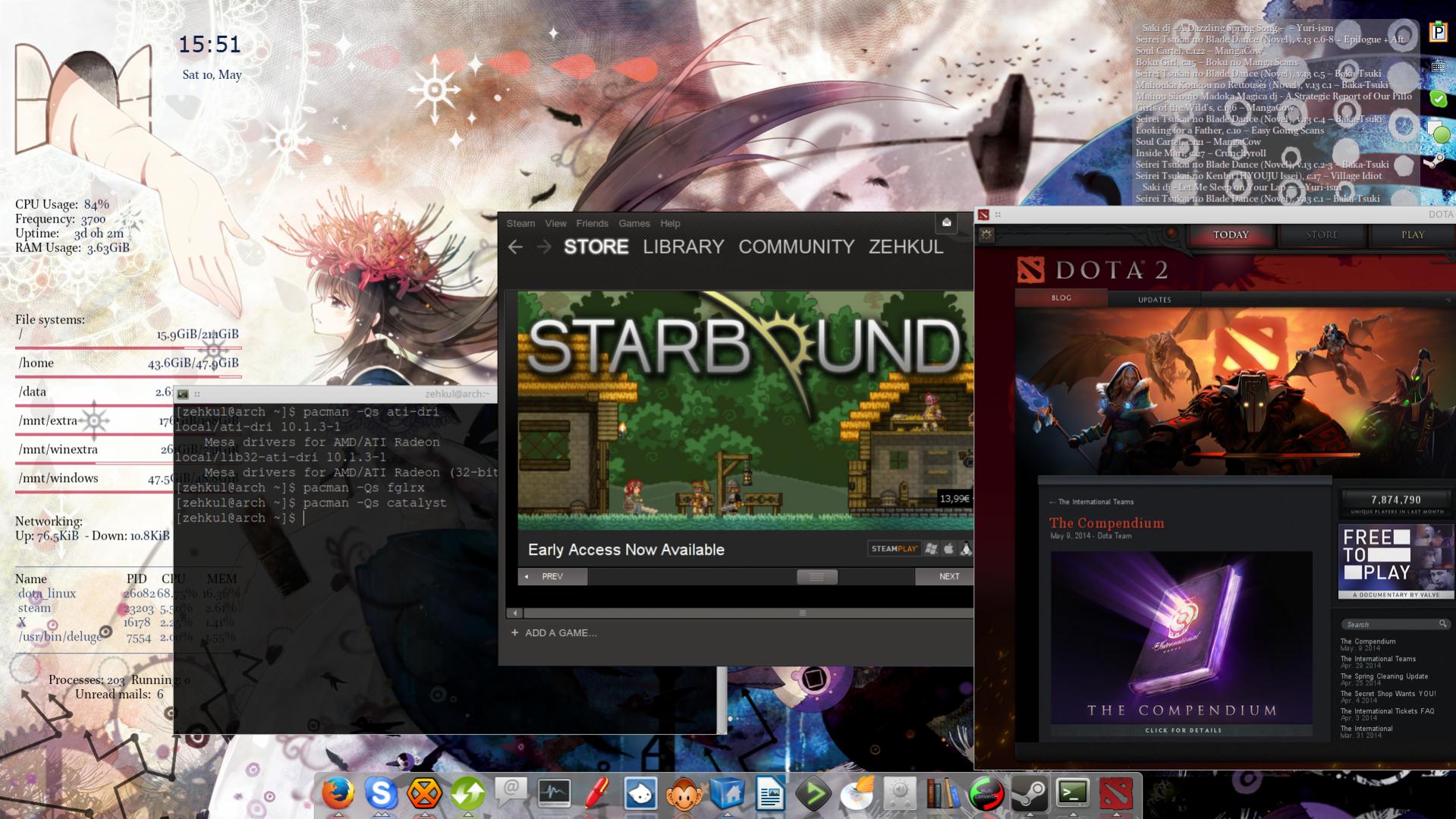Open The Secret Shop Wants YOU link

pos(1388,694)
